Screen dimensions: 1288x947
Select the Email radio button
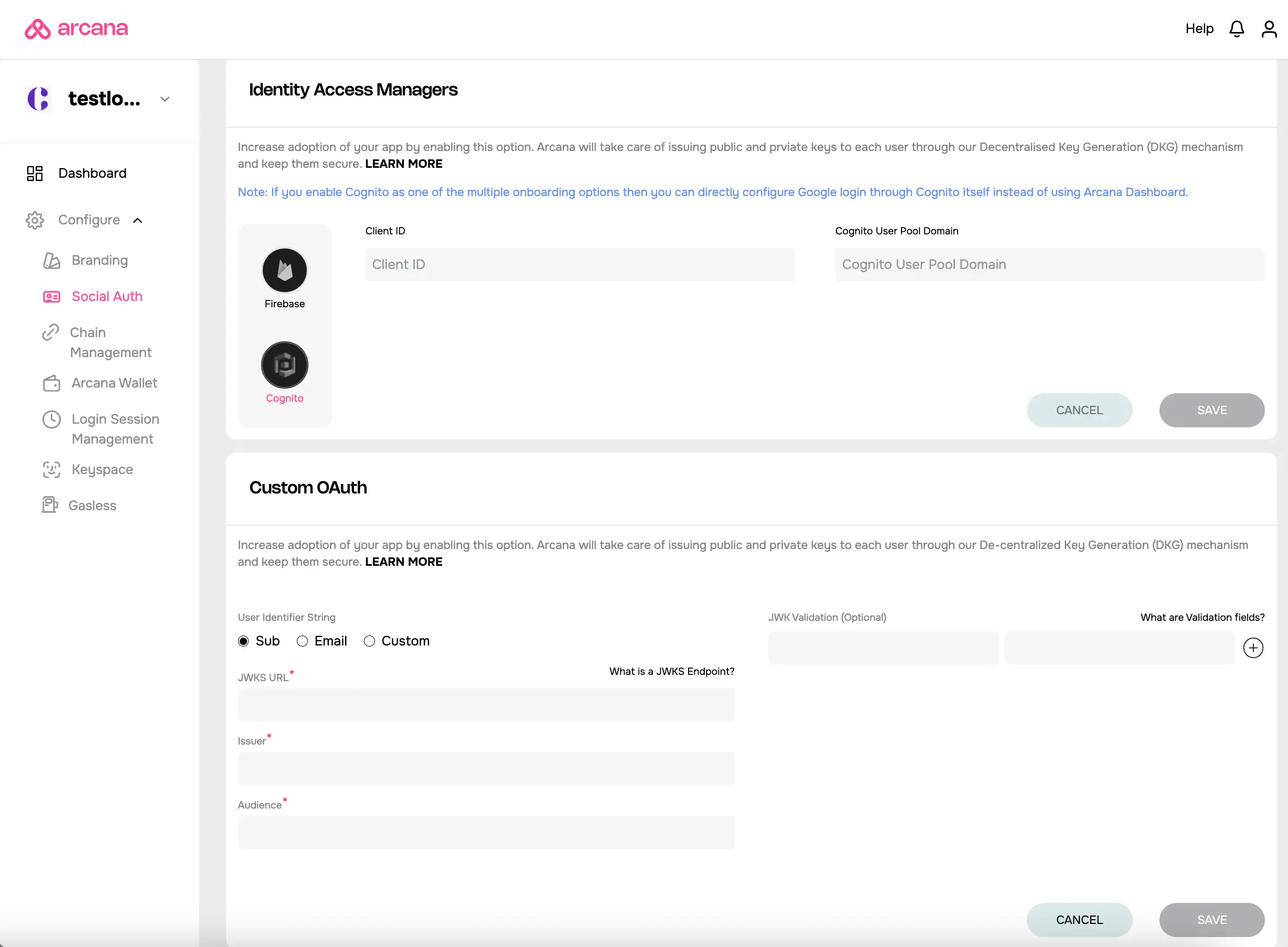(x=302, y=641)
